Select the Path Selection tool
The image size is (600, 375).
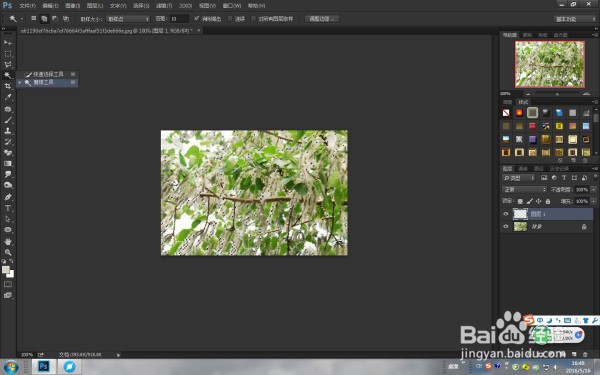[x=8, y=219]
